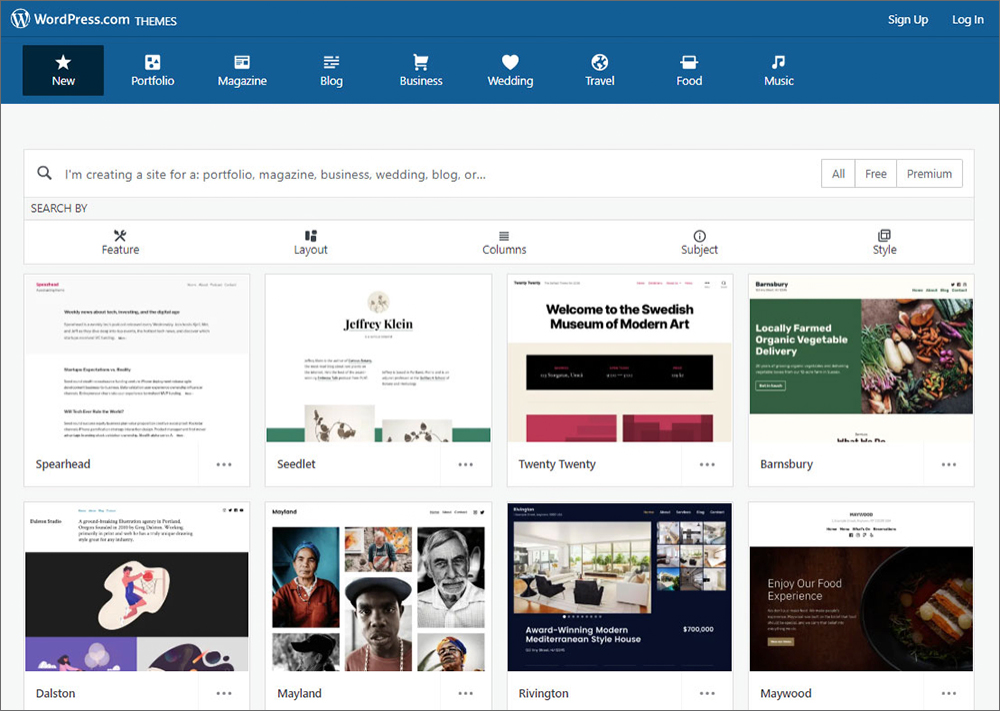The width and height of the screenshot is (1000, 711).
Task: Click the Sign Up link
Action: 908,20
